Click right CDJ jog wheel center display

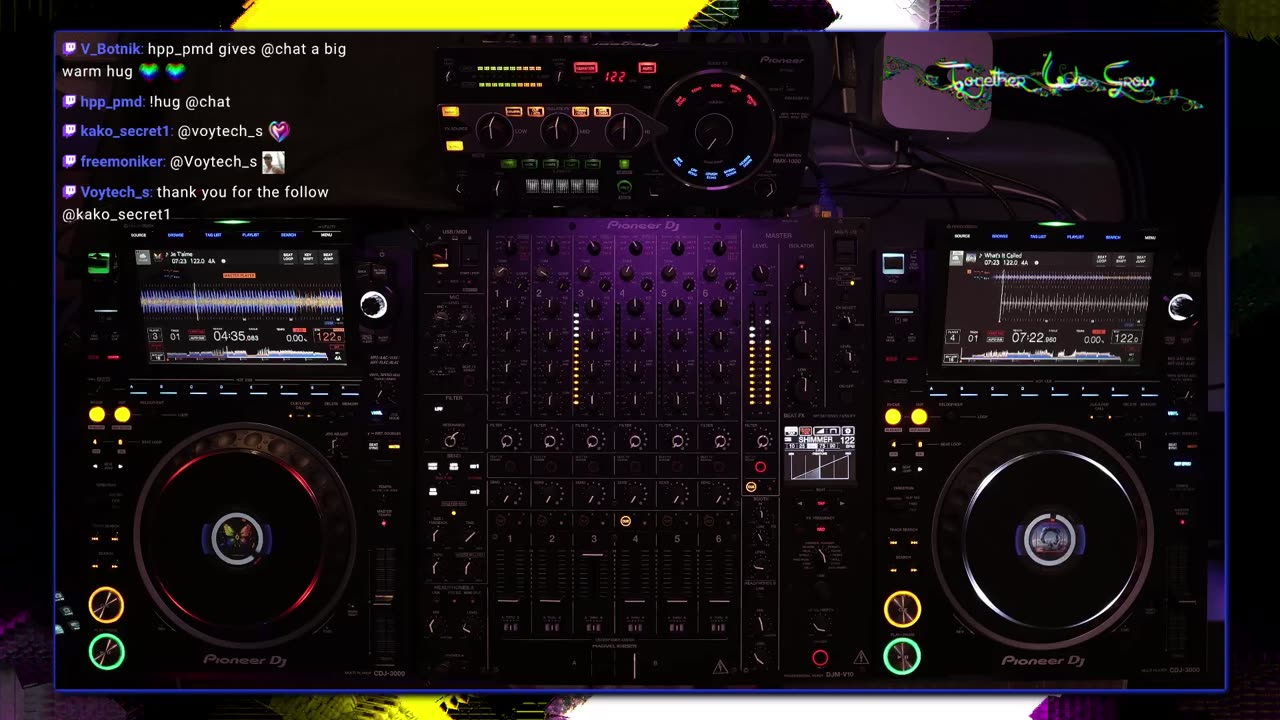tap(1050, 540)
